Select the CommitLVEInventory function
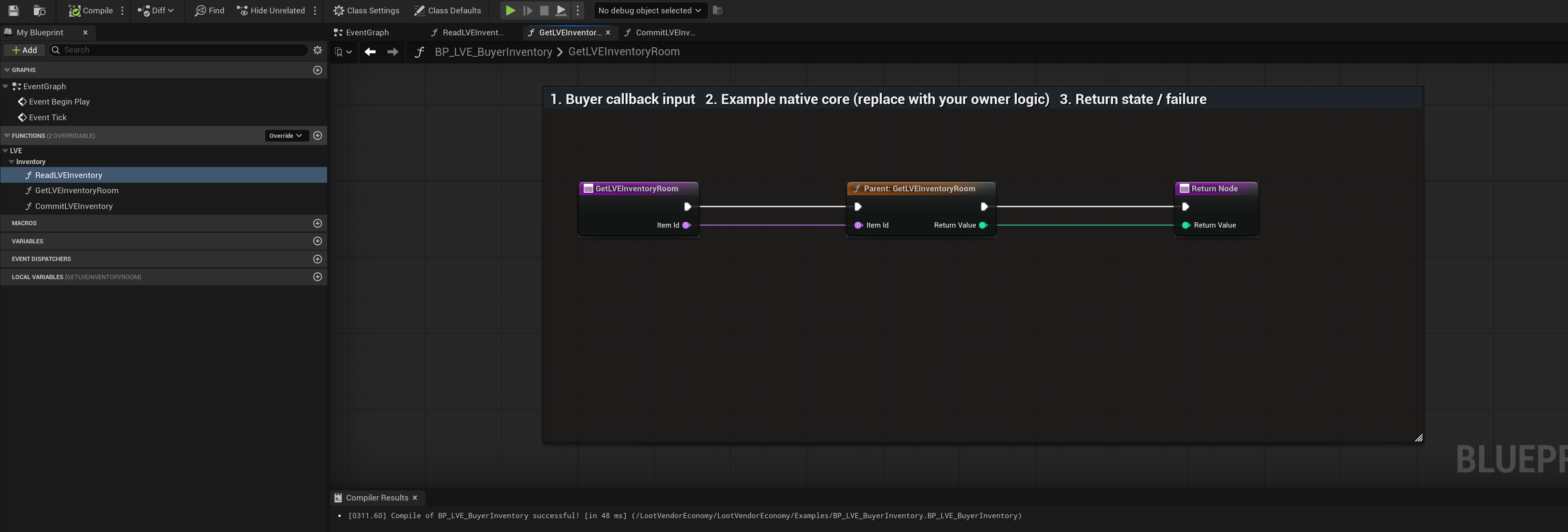The image size is (1568, 532). pyautogui.click(x=73, y=206)
